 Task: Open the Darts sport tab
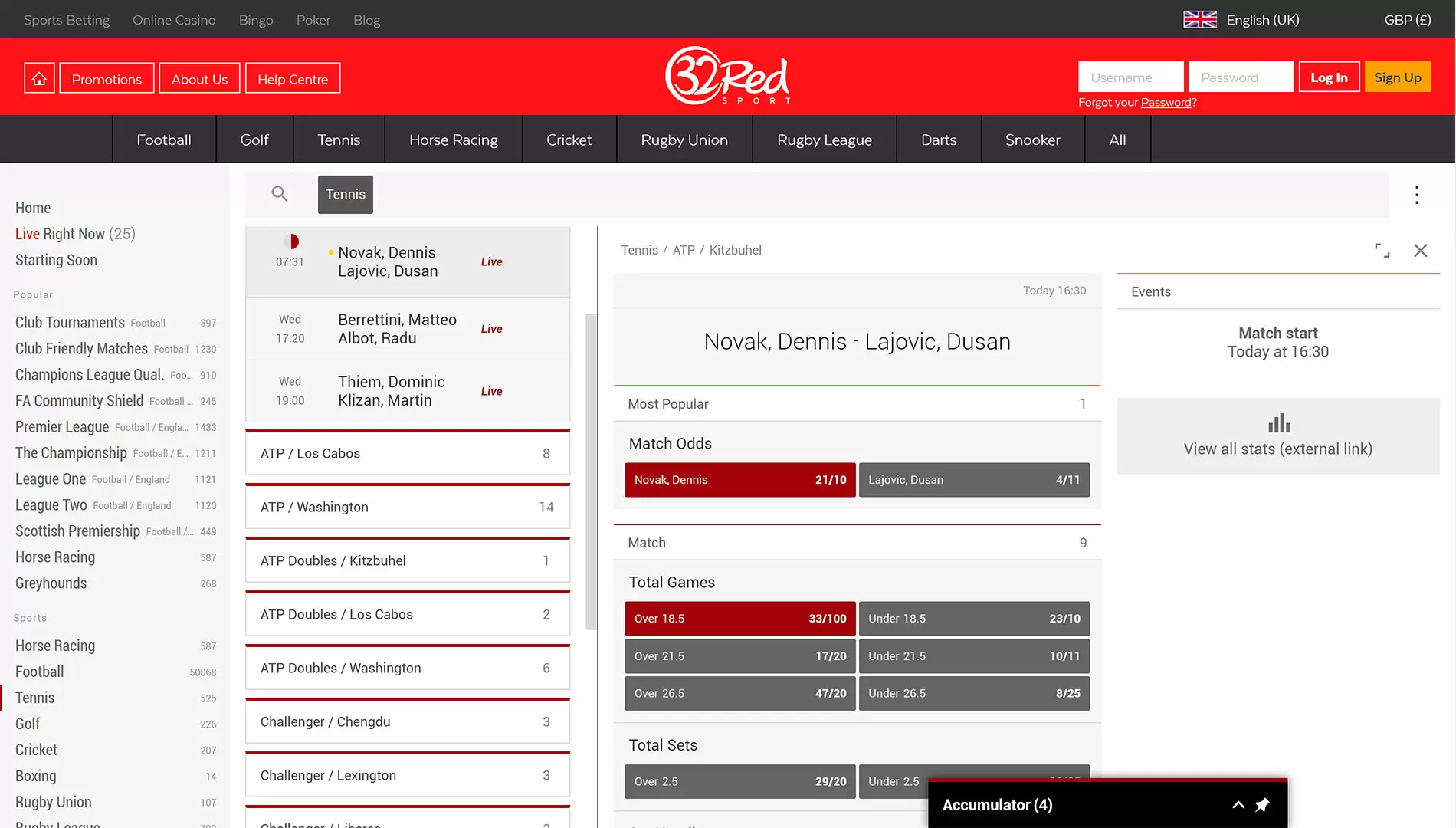[939, 140]
